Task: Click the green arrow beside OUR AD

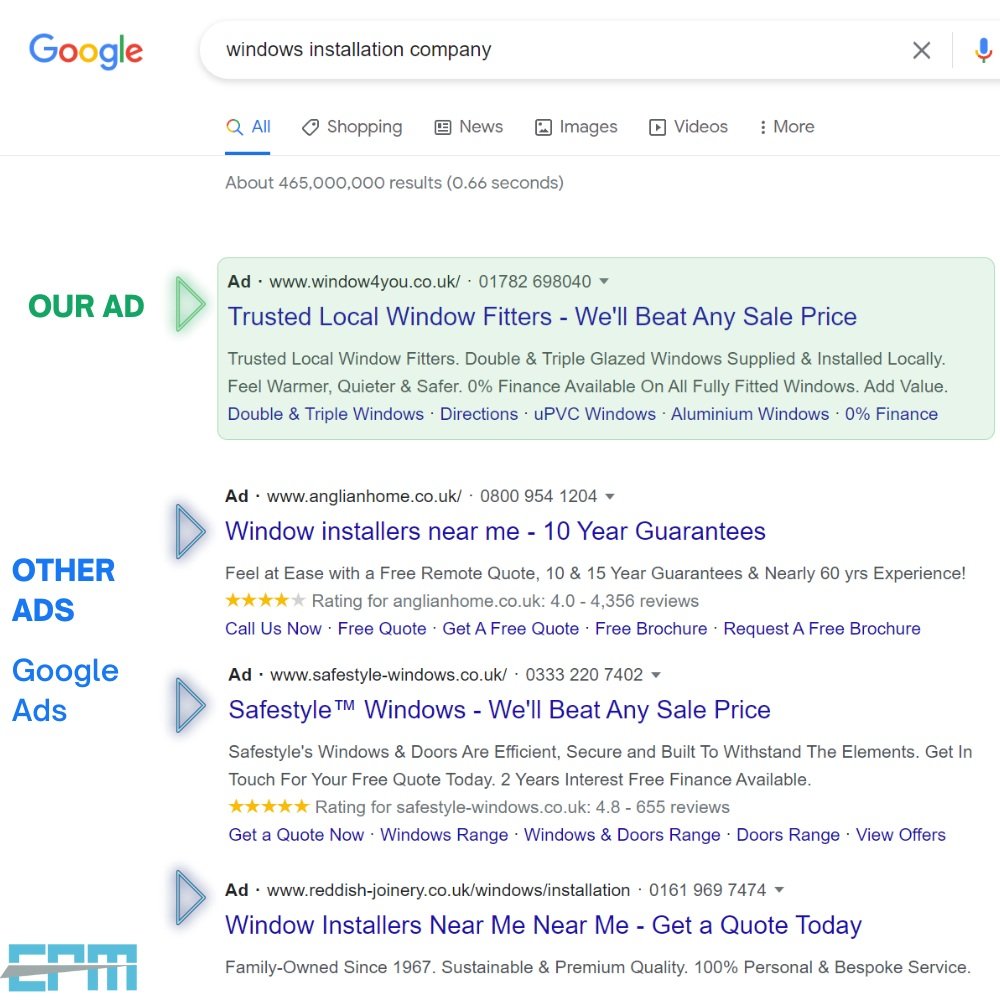Action: (x=189, y=304)
